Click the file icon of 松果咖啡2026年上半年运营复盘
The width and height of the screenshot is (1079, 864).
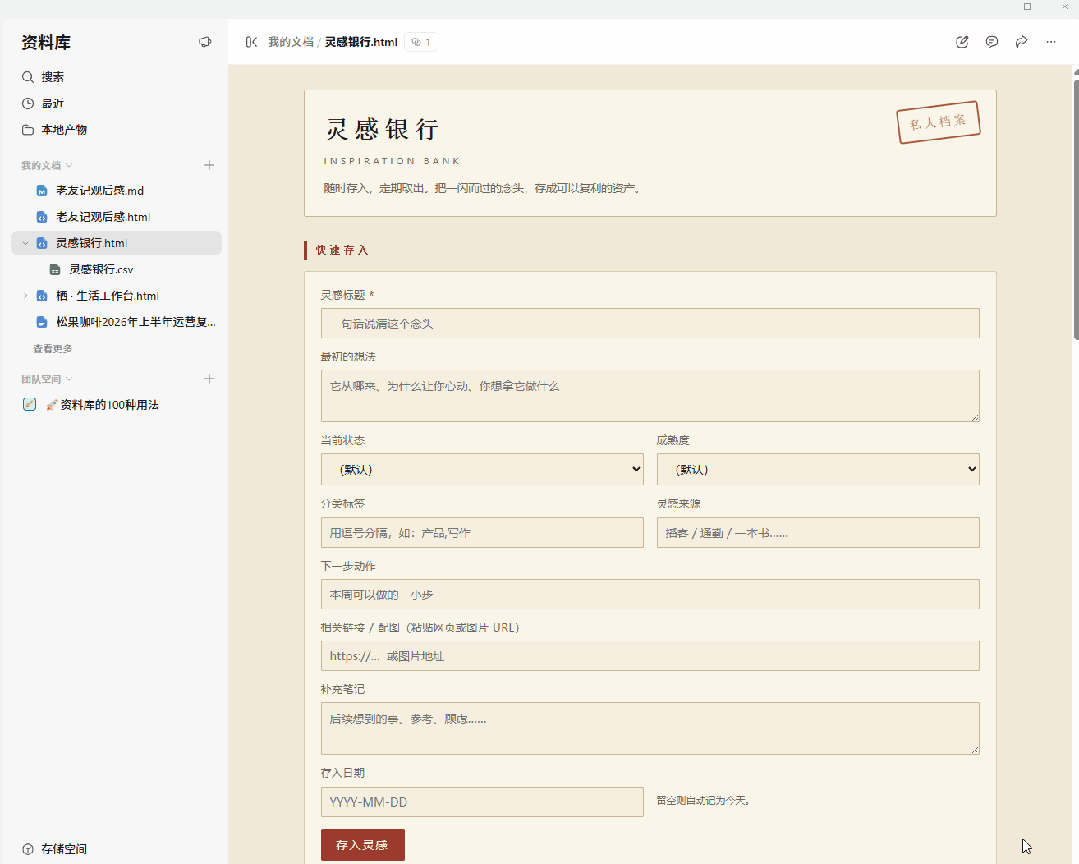[42, 322]
